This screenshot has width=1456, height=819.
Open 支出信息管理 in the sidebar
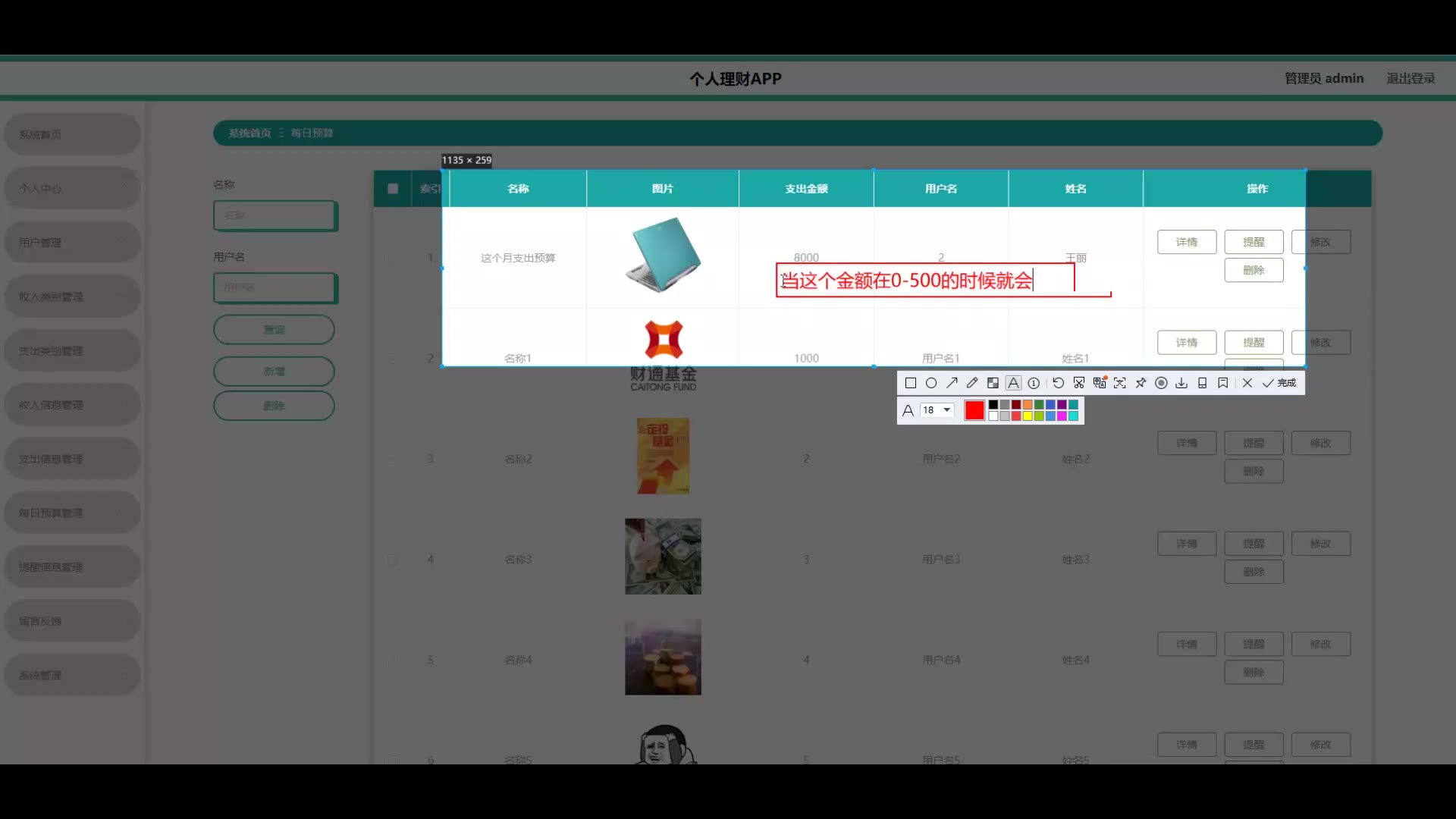point(72,459)
